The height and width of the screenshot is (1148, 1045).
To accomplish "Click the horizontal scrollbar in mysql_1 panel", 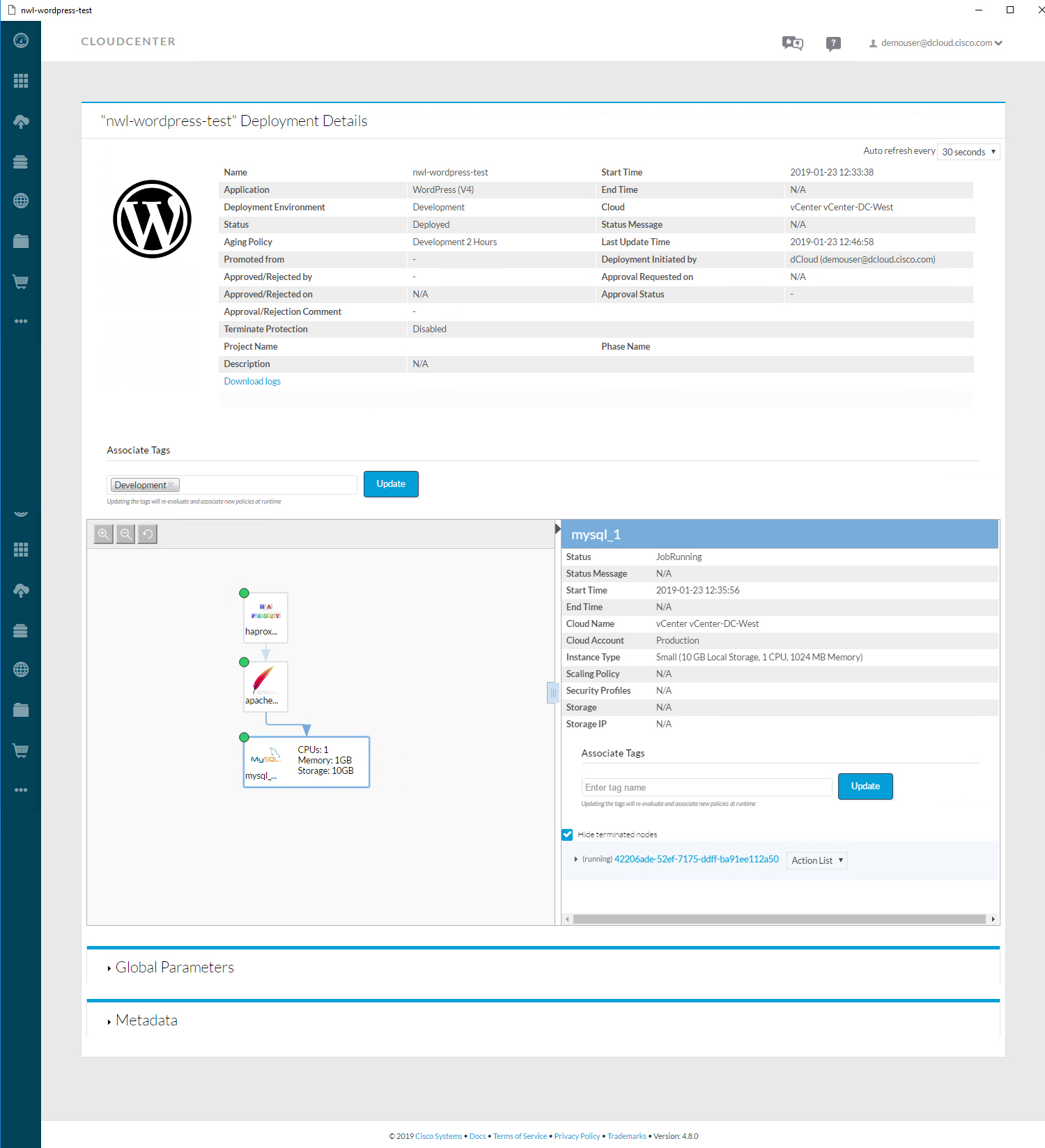I will click(779, 919).
